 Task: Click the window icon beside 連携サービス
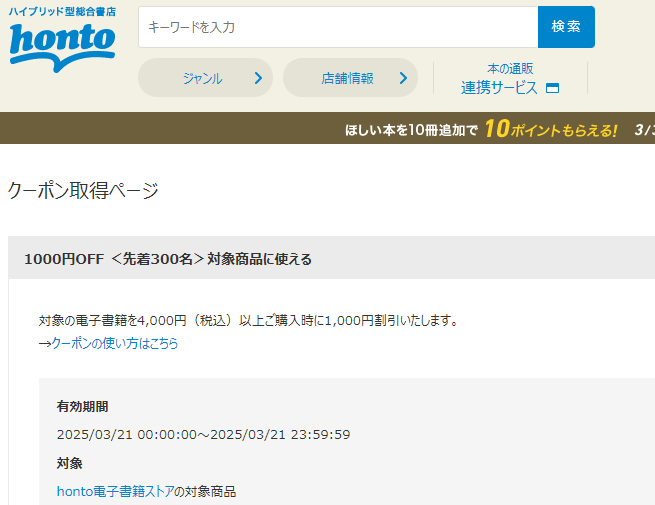pos(552,88)
